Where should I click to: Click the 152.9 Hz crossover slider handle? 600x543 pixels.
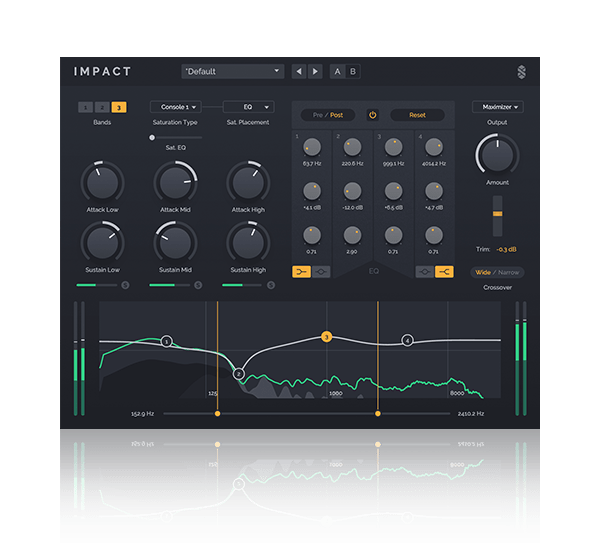(217, 414)
